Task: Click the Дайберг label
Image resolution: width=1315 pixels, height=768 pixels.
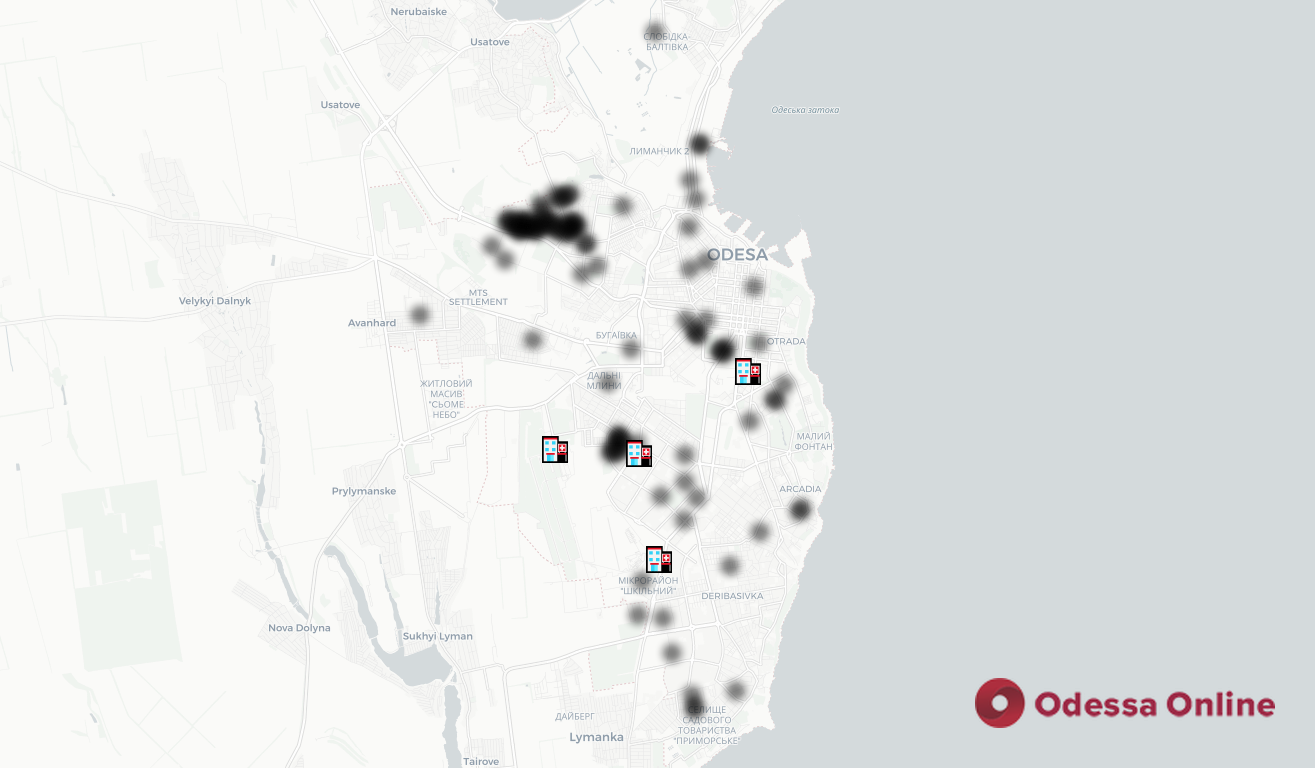Action: pos(575,717)
